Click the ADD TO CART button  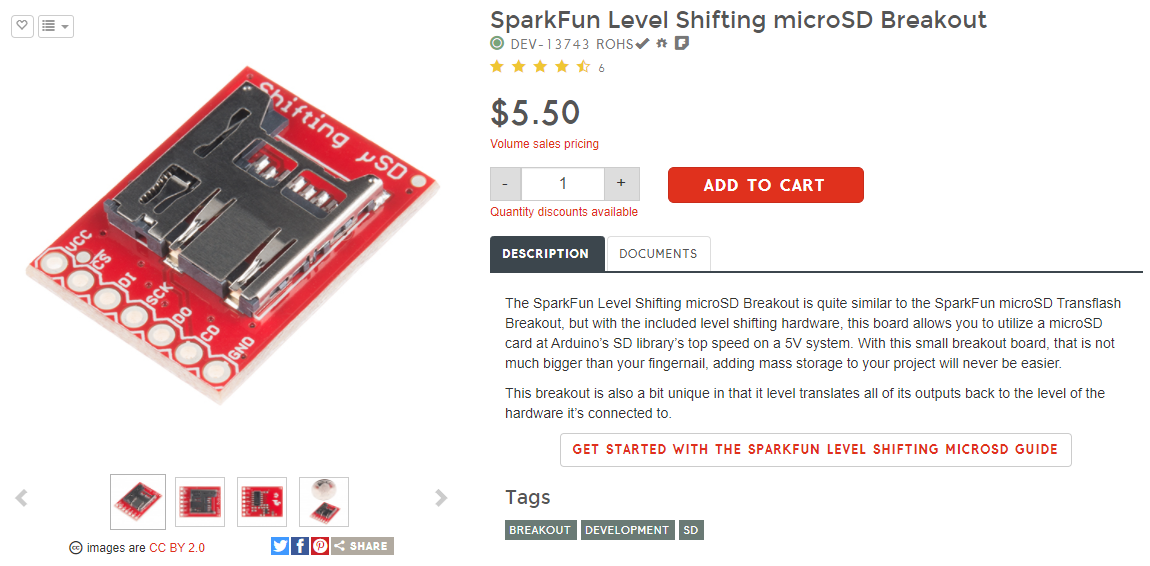765,185
